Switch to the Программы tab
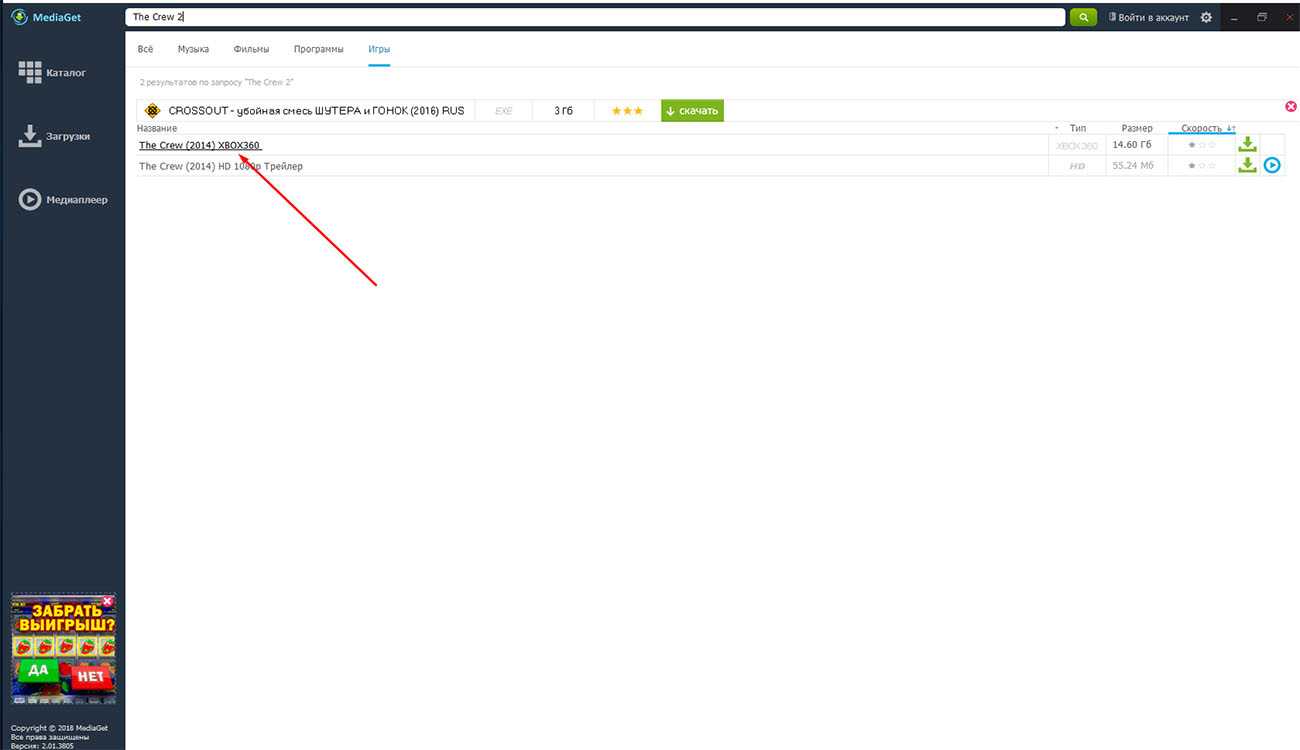This screenshot has height=750, width=1300. point(318,49)
